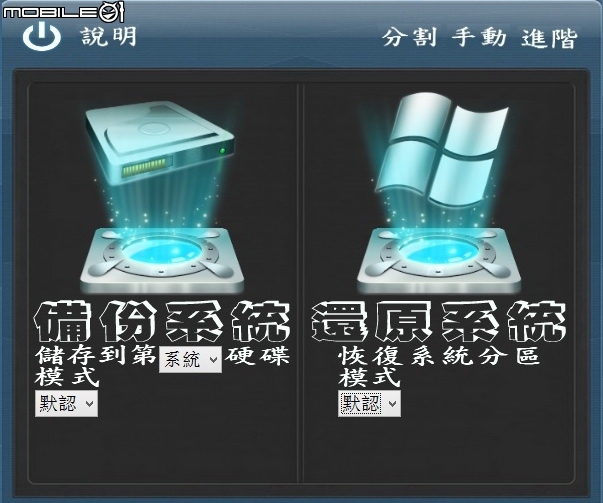Click the arrow of 系統 disk selector
The height and width of the screenshot is (503, 603).
coord(213,360)
